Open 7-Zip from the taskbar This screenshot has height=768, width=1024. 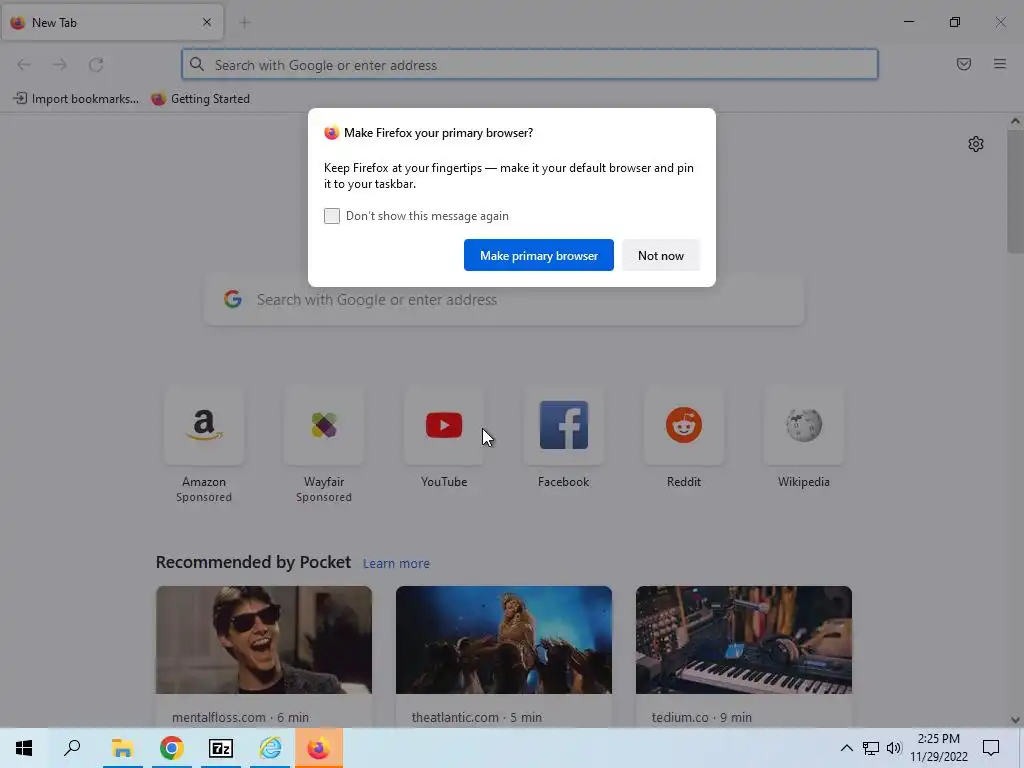(x=221, y=748)
